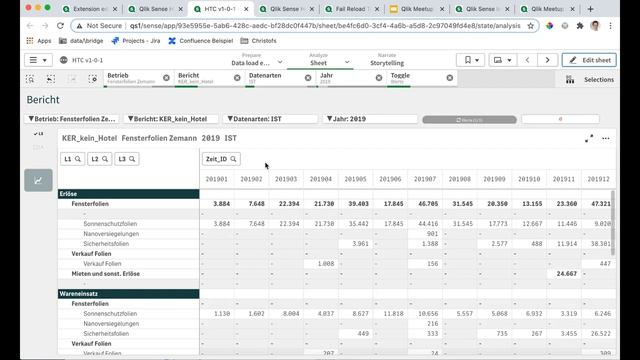The height and width of the screenshot is (360, 640).
Task: Click the vertical table scrollbar
Action: coord(613,222)
